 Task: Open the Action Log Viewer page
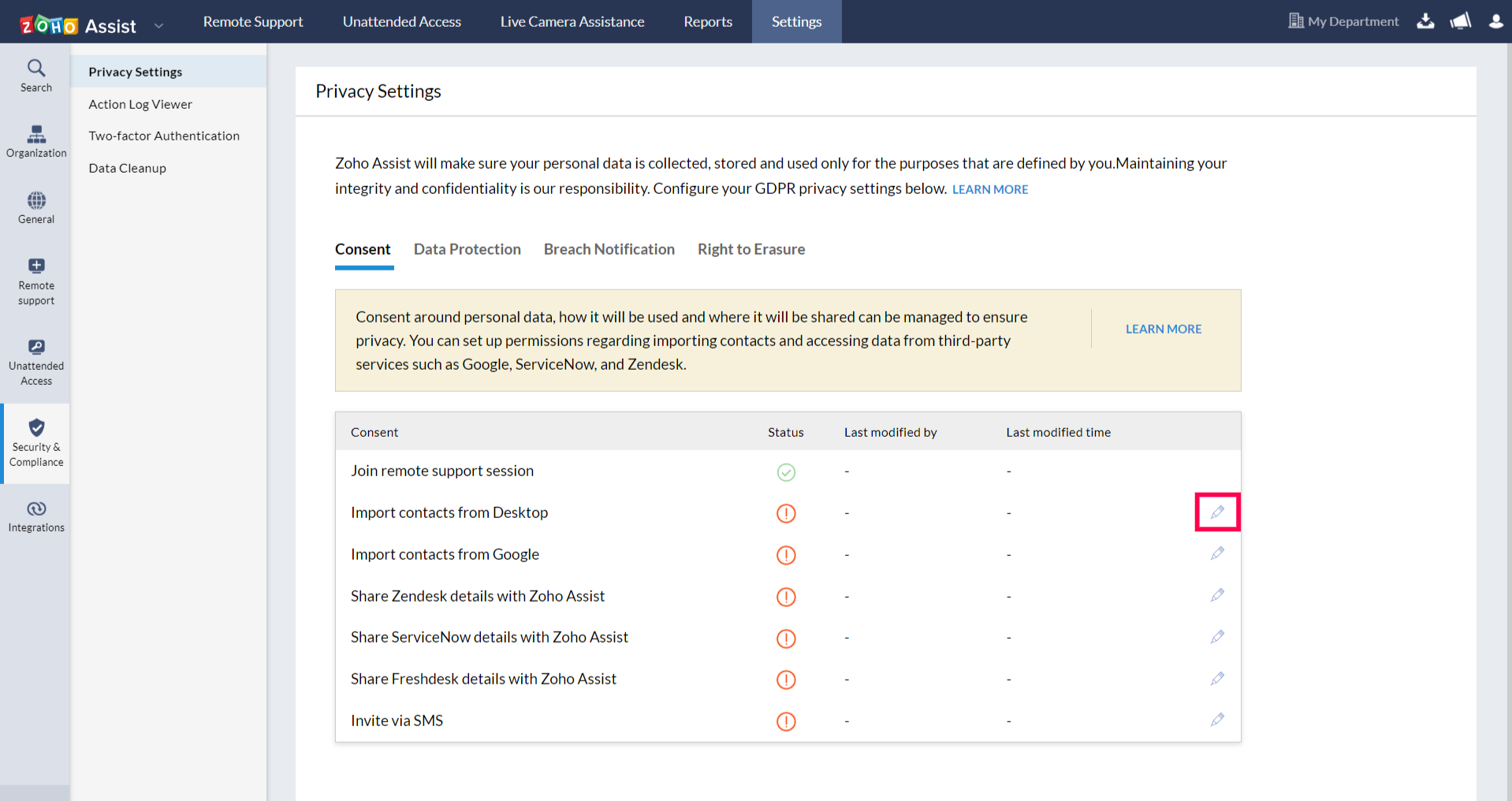coord(140,103)
